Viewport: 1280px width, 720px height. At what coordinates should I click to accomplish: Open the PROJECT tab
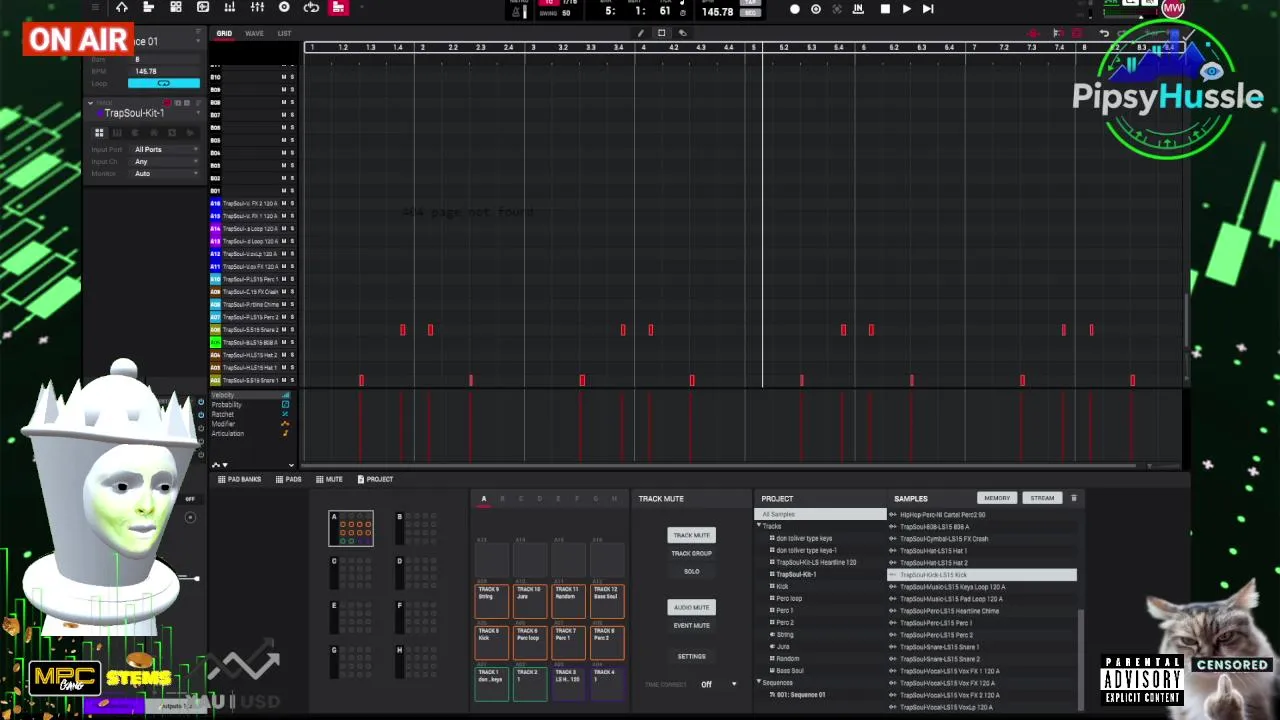coord(375,479)
